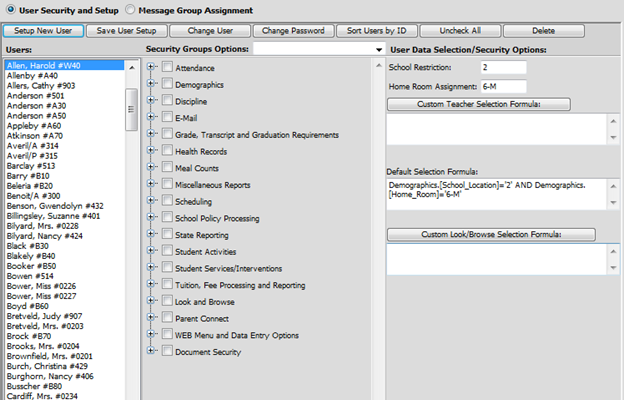Screen dimensions: 625x401
Task: Tick the Document Security checkbox
Action: (167, 351)
